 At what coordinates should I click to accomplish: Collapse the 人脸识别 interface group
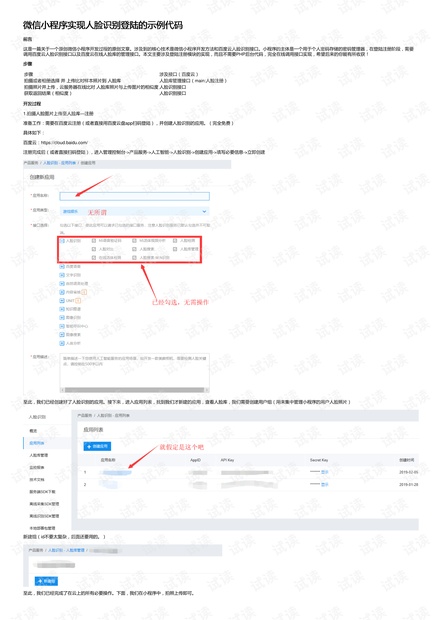[62, 241]
